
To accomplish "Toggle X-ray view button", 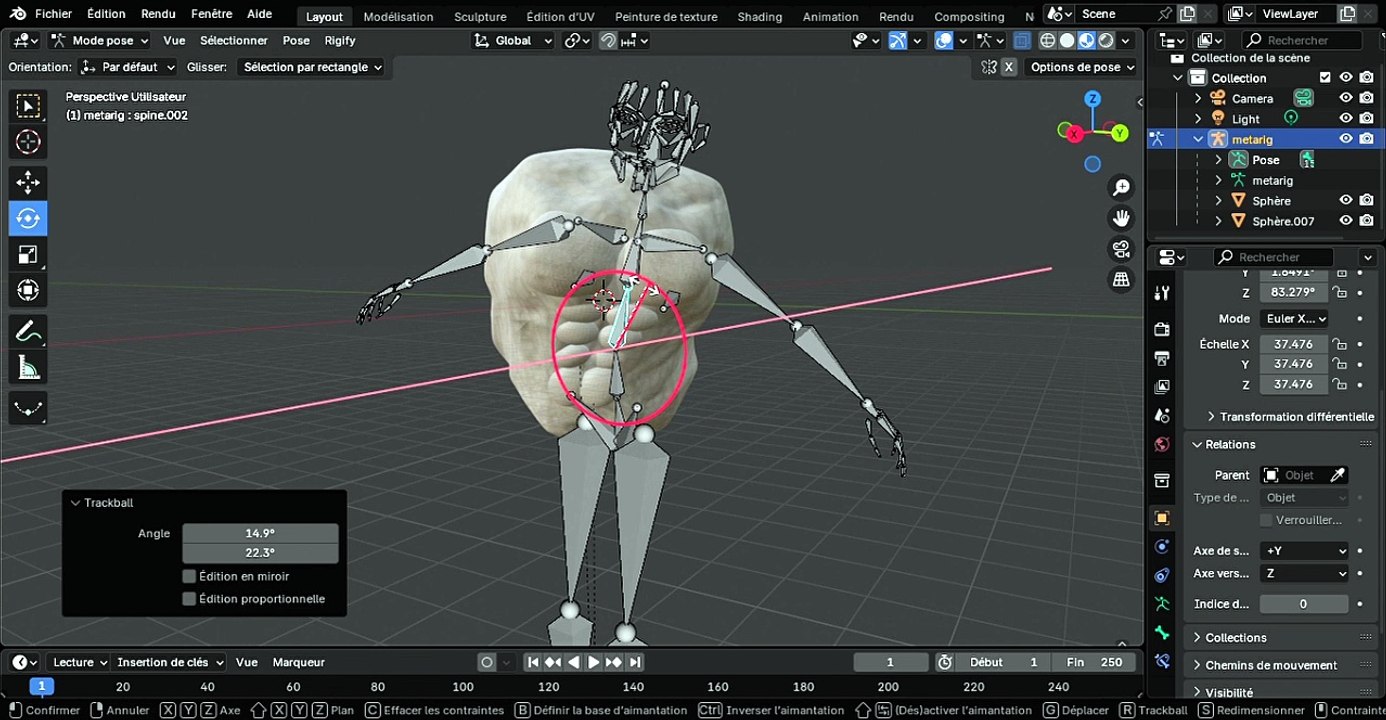I will point(1021,41).
